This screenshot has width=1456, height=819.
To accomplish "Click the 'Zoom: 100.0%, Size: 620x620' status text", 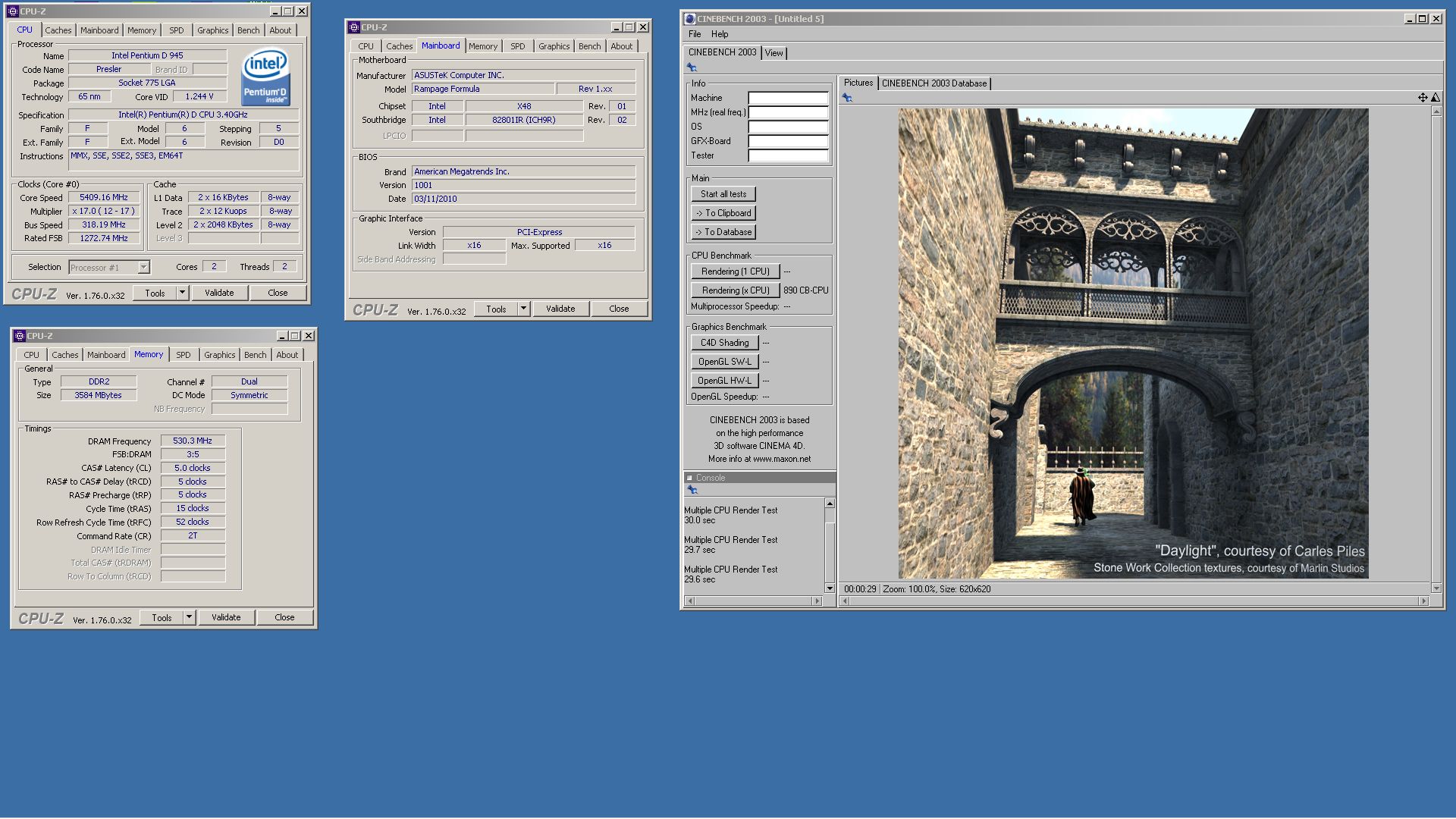I will click(x=937, y=589).
